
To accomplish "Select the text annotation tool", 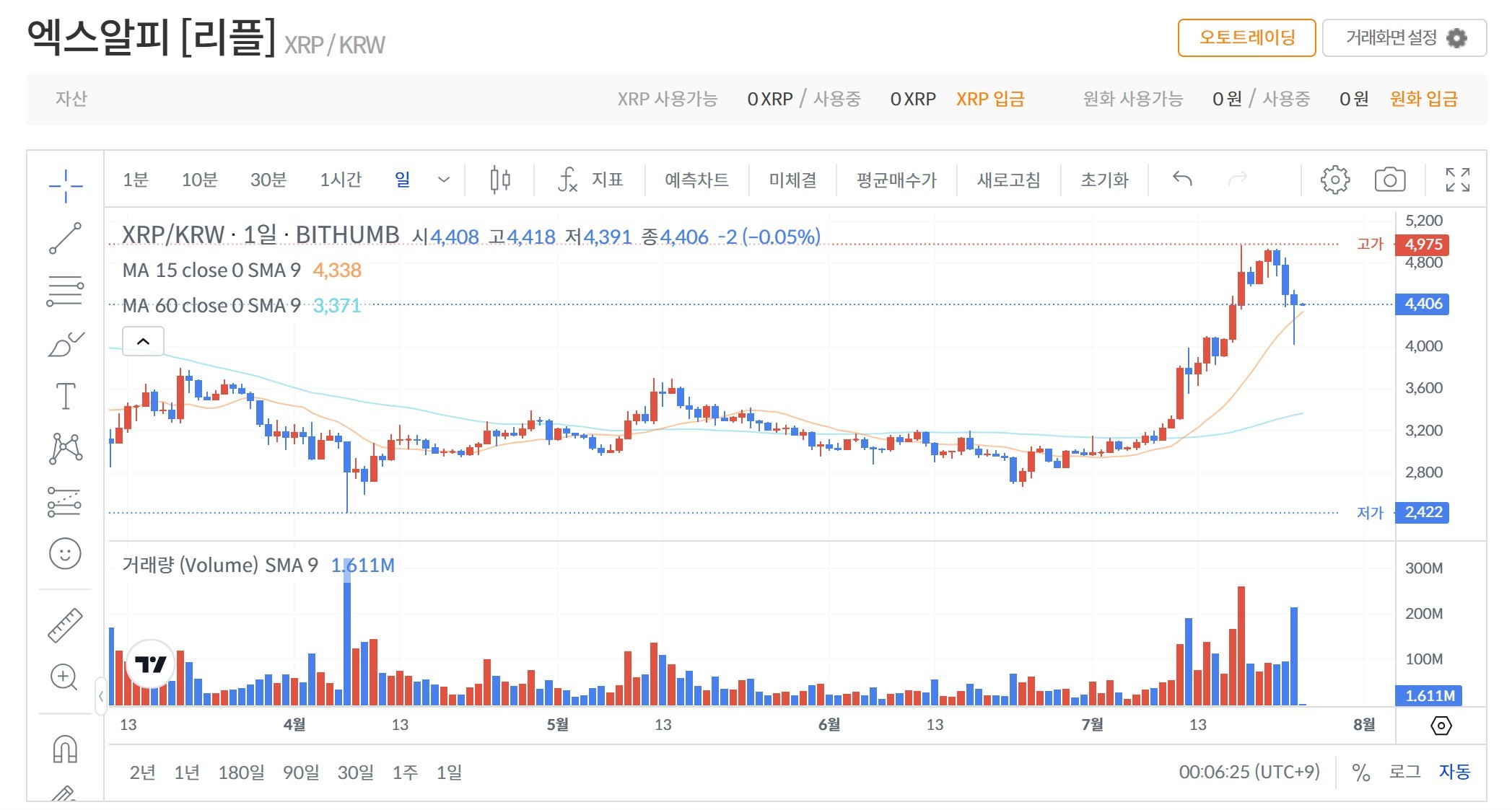I will 65,396.
